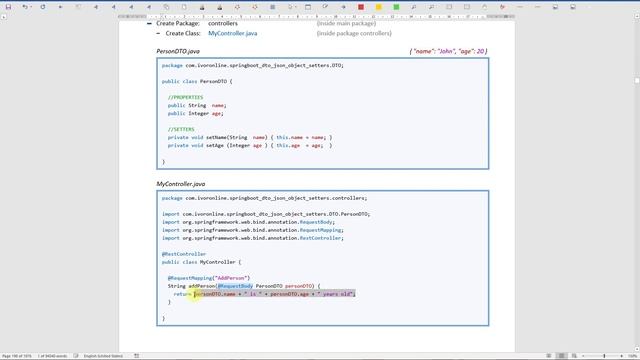The width and height of the screenshot is (640, 360).
Task: Apply the red highlight color swatch
Action: [x=361, y=7]
